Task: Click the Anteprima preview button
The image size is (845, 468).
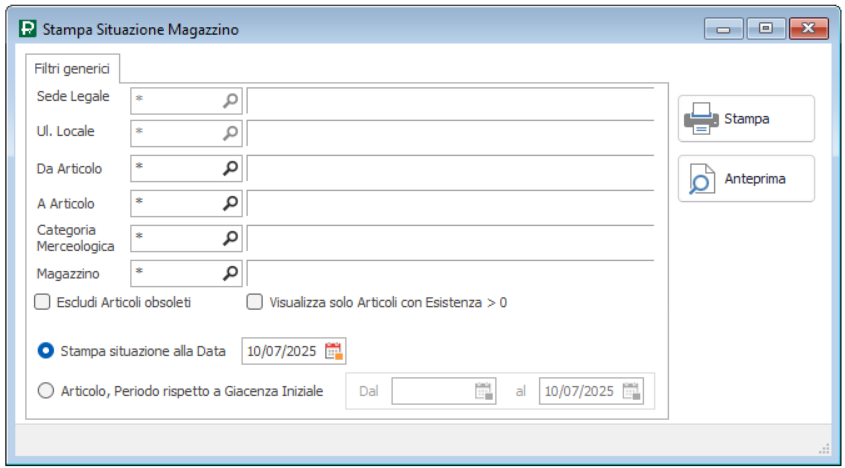Action: (x=746, y=179)
